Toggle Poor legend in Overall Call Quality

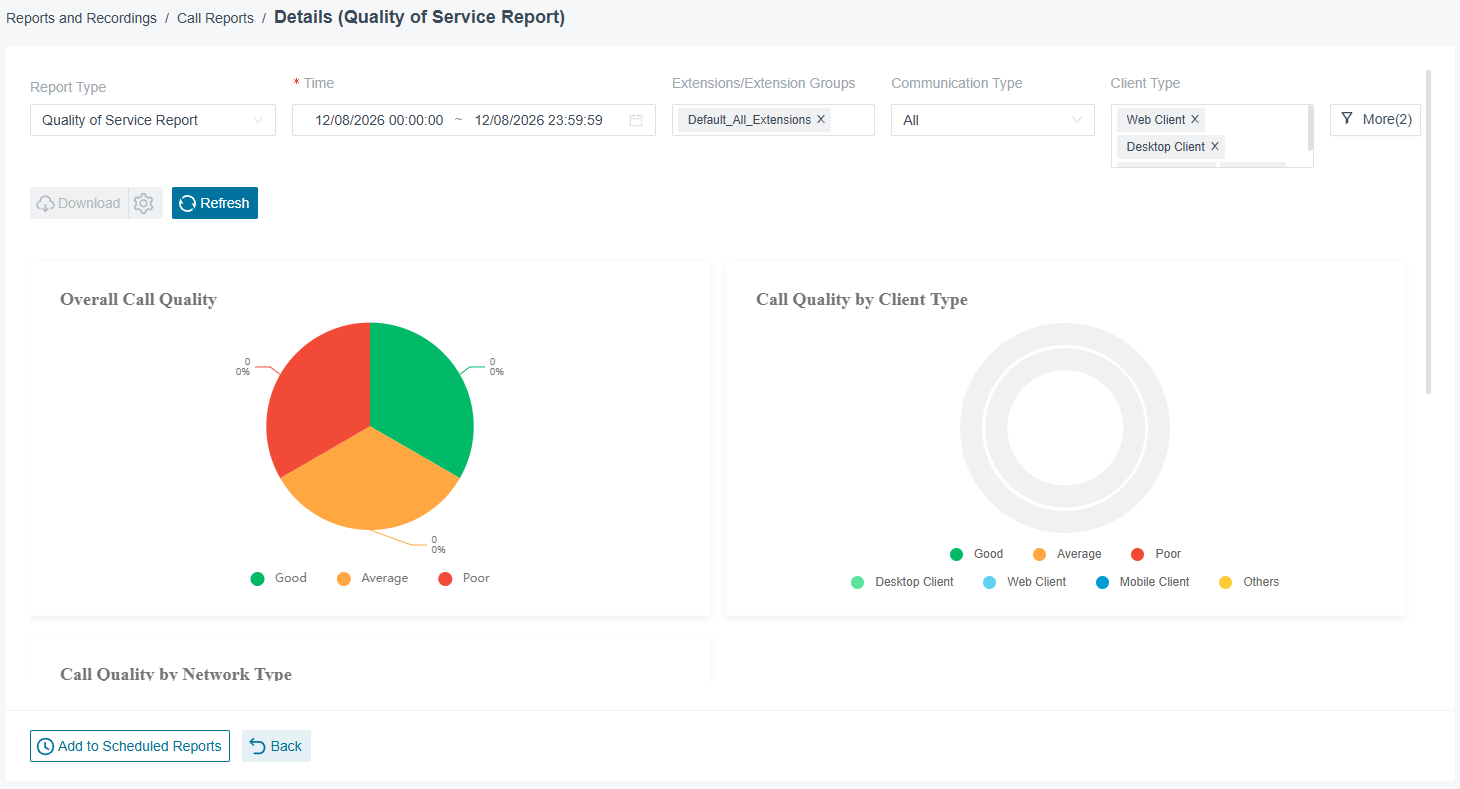click(x=464, y=578)
